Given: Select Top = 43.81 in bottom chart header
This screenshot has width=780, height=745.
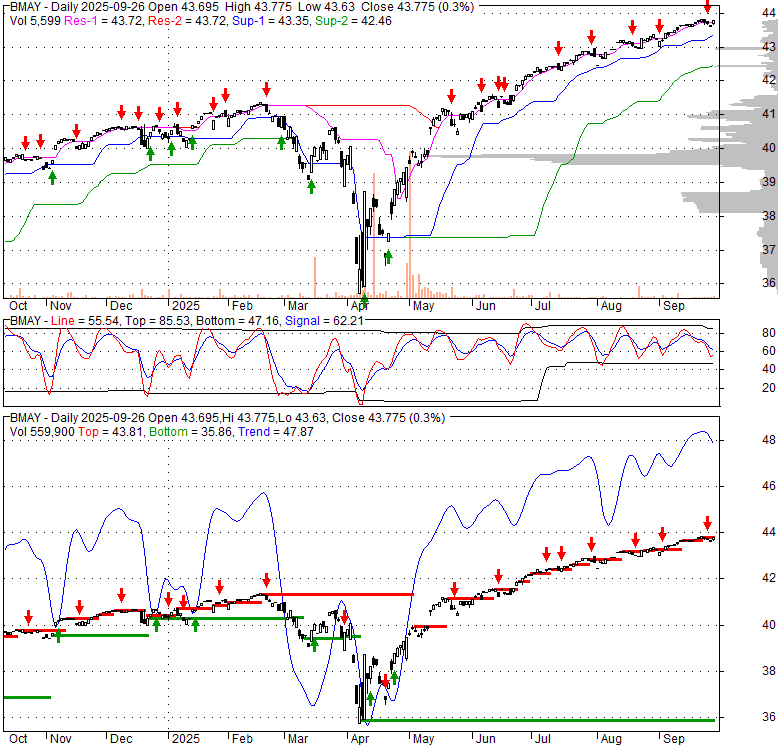Looking at the screenshot, I should 111,432.
